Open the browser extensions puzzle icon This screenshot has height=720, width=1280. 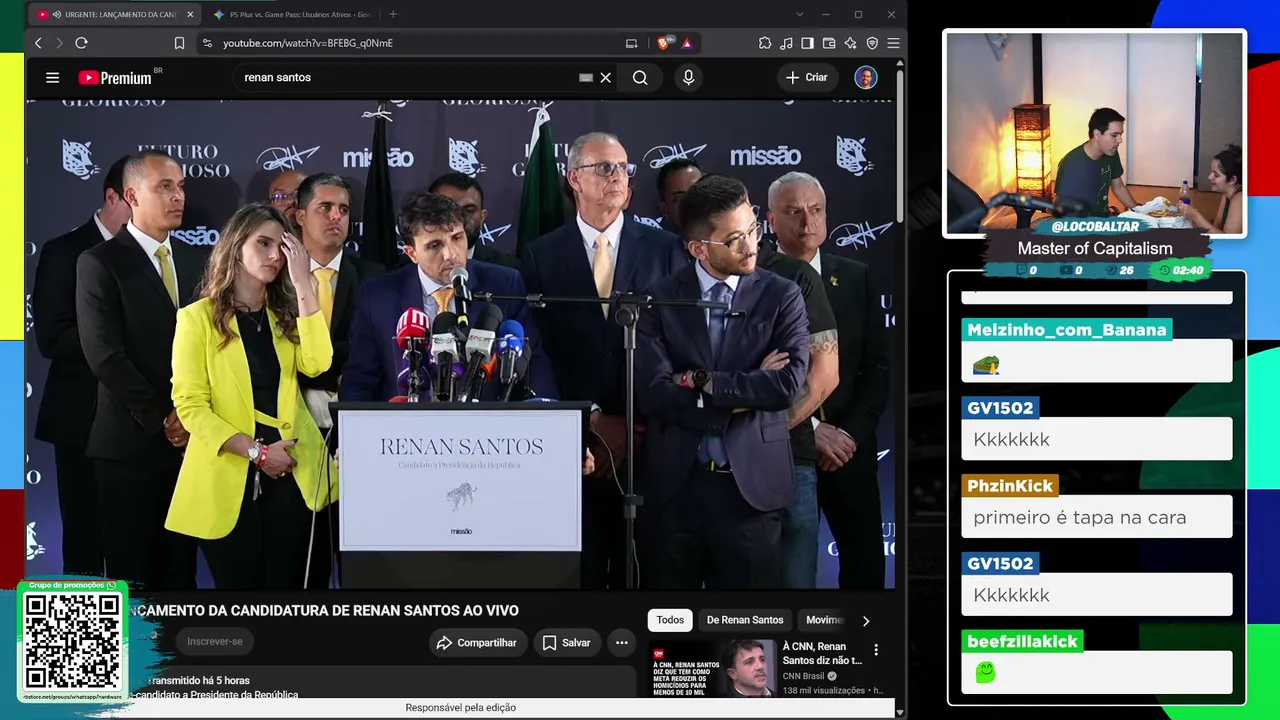pyautogui.click(x=765, y=43)
